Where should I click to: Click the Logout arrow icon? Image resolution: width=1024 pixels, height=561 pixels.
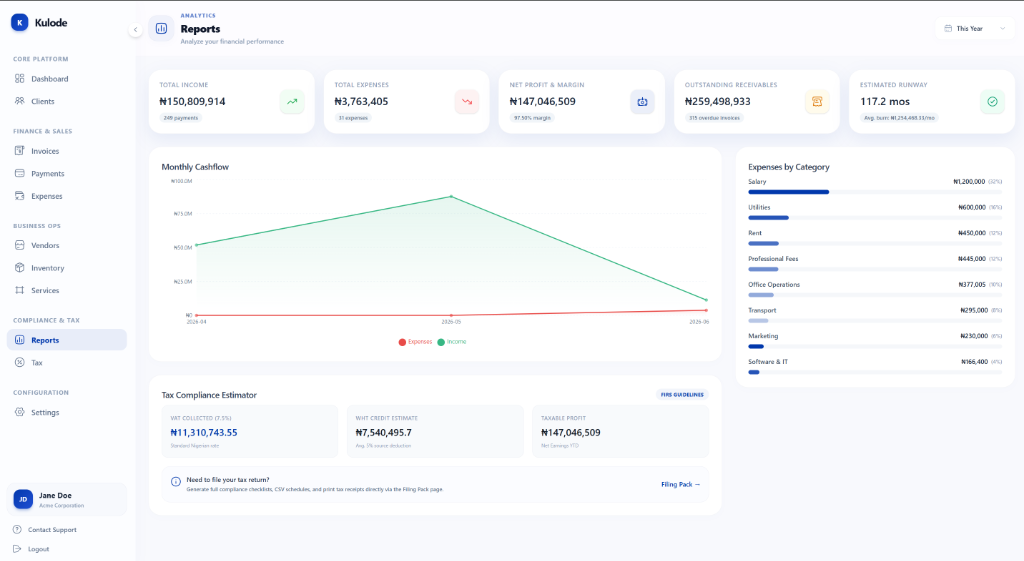(18, 549)
